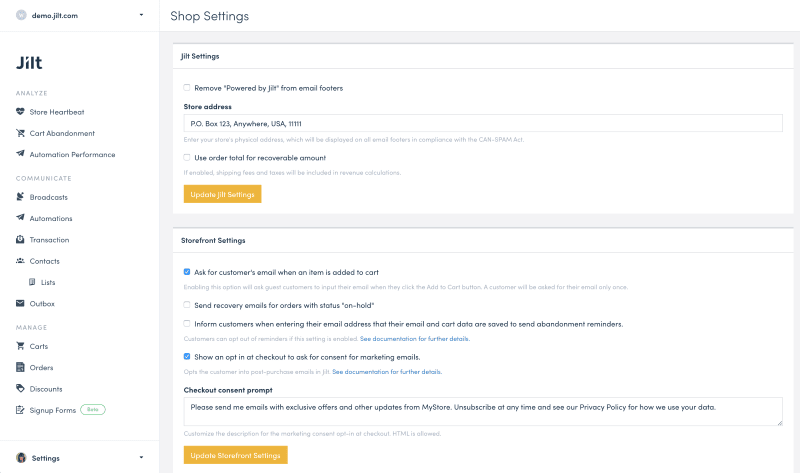Click the Orders document icon
This screenshot has height=473, width=800.
point(20,367)
